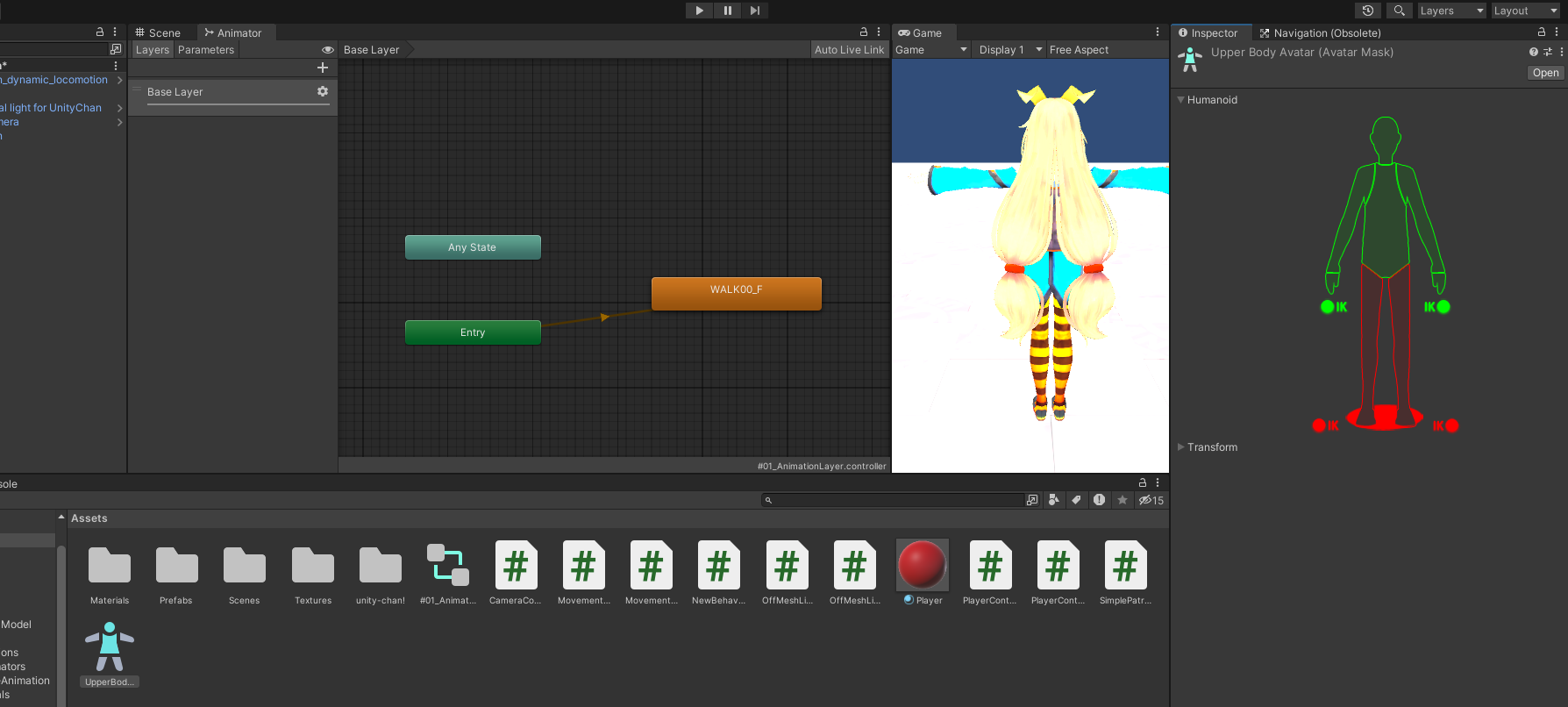Open the Game view mode dropdown
Screen dimensions: 1568x707
point(931,50)
